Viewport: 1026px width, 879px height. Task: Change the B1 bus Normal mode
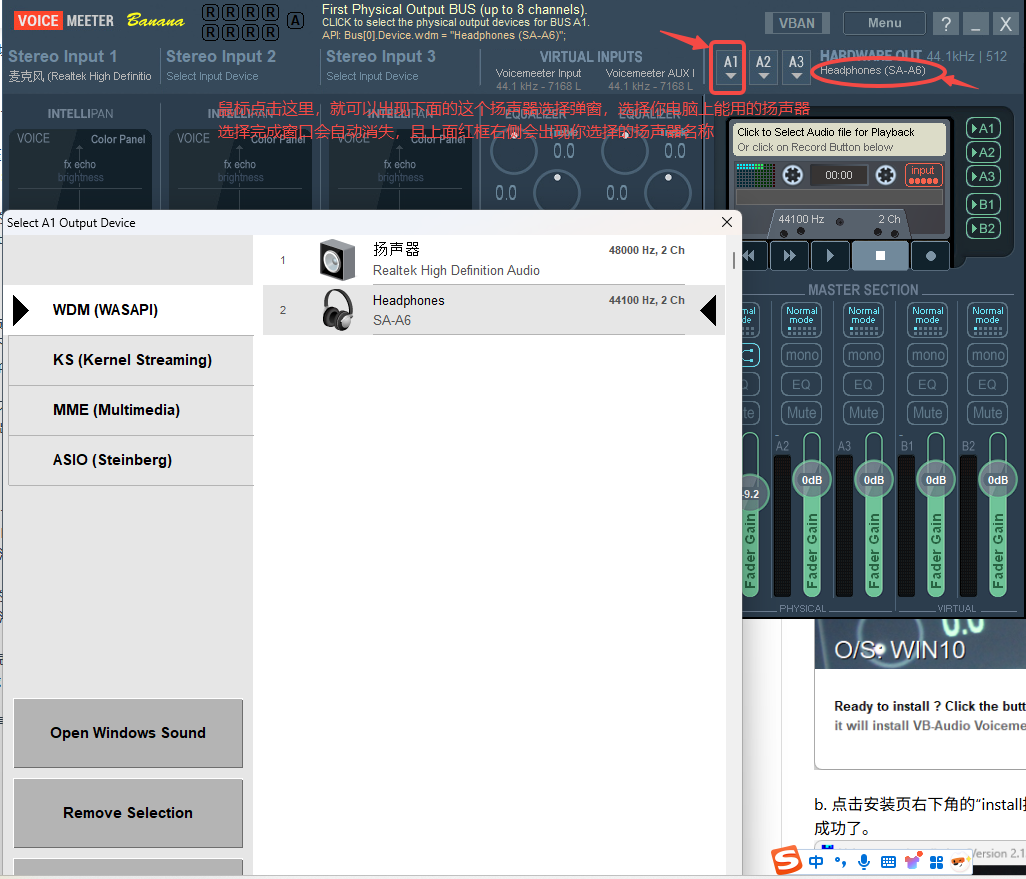pyautogui.click(x=927, y=320)
